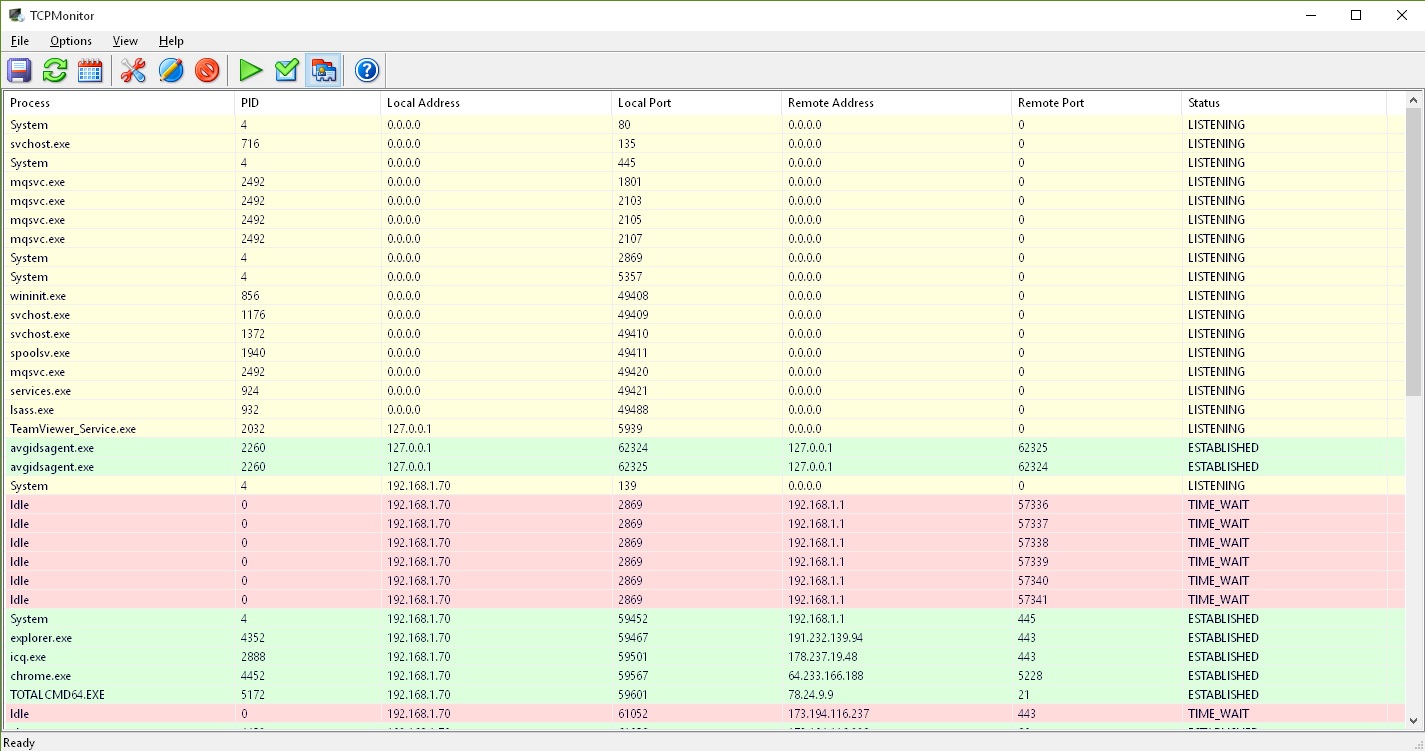Sort by the Process column header
Viewport: 1425px width, 751px height.
click(118, 103)
